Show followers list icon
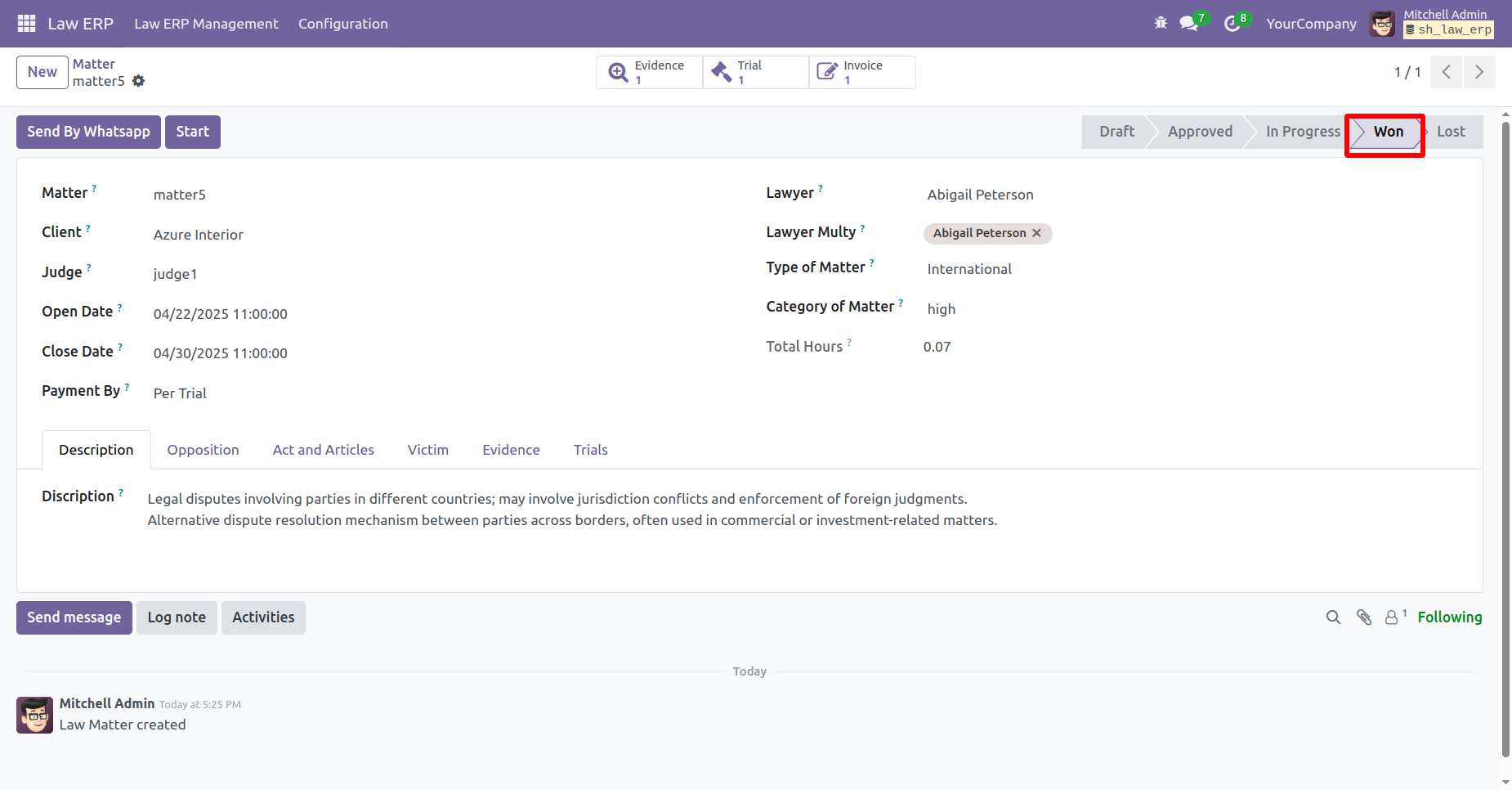The image size is (1512, 790). click(x=1395, y=617)
